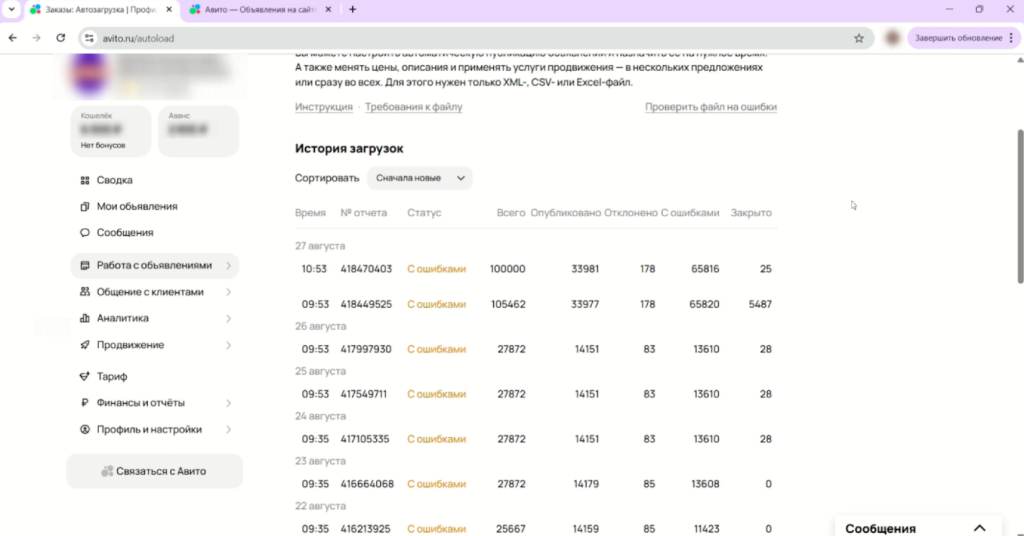Expand the Общение с клиентами section
The image size is (1024, 536).
point(228,292)
